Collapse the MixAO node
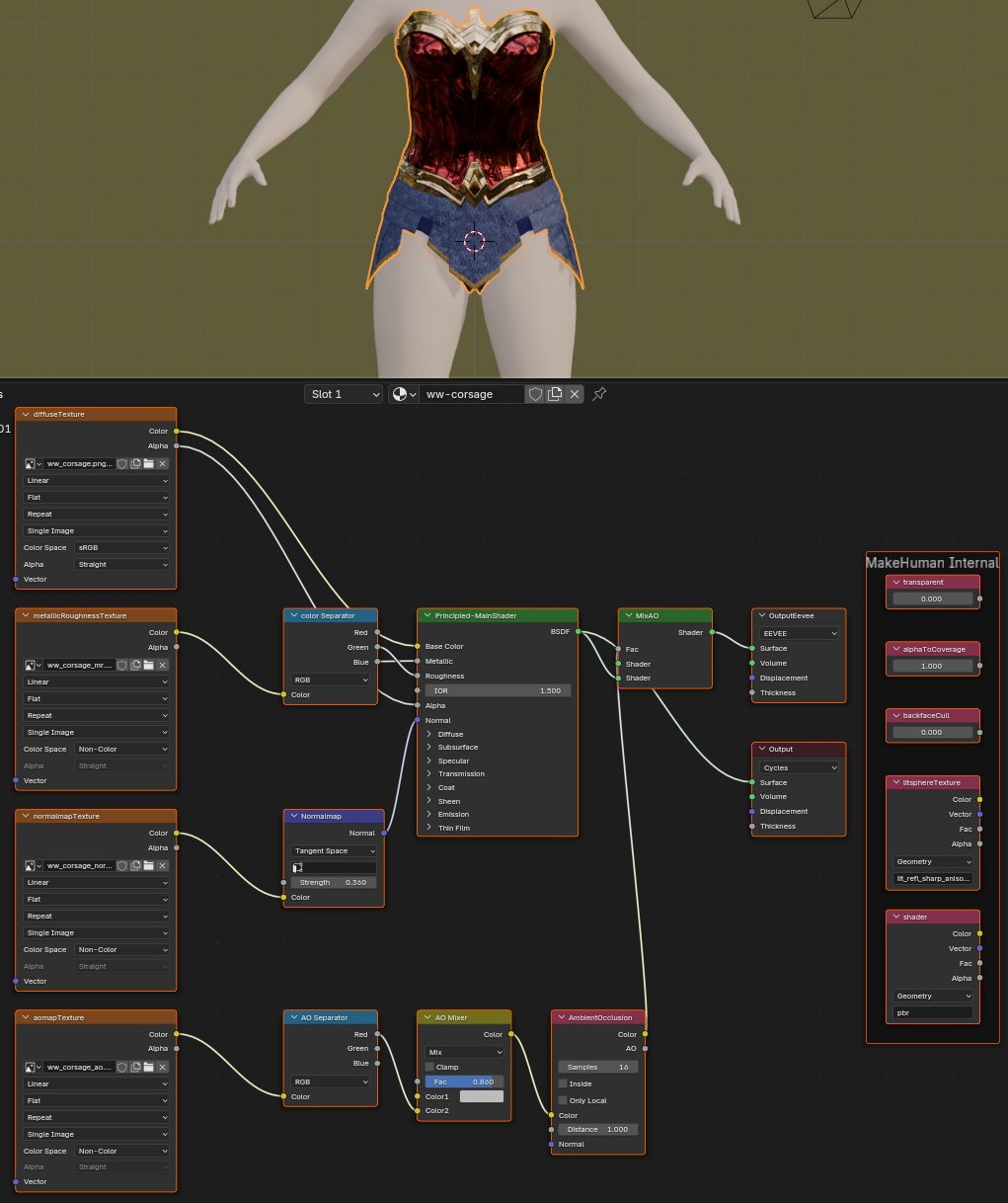Screen dimensions: 1008x1203 point(628,615)
